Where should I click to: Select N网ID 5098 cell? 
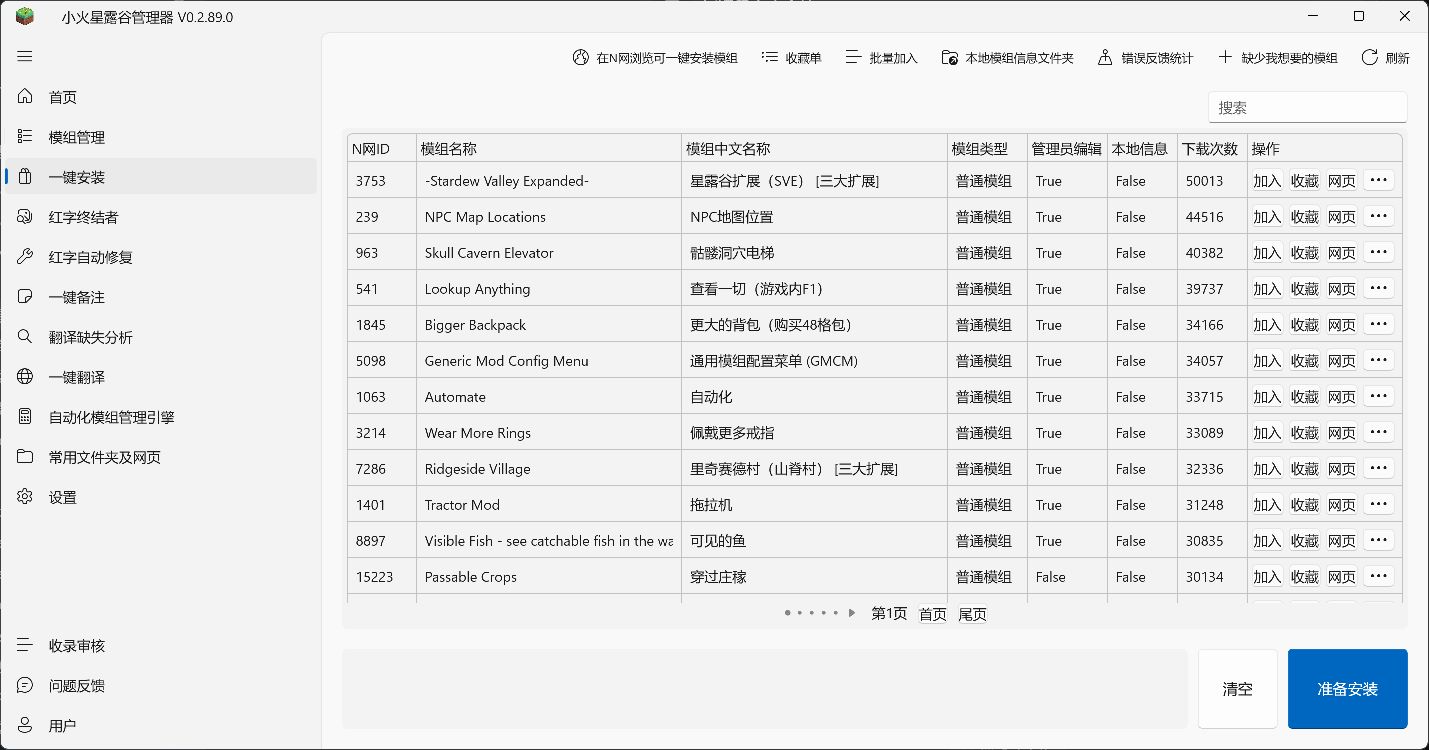[381, 361]
